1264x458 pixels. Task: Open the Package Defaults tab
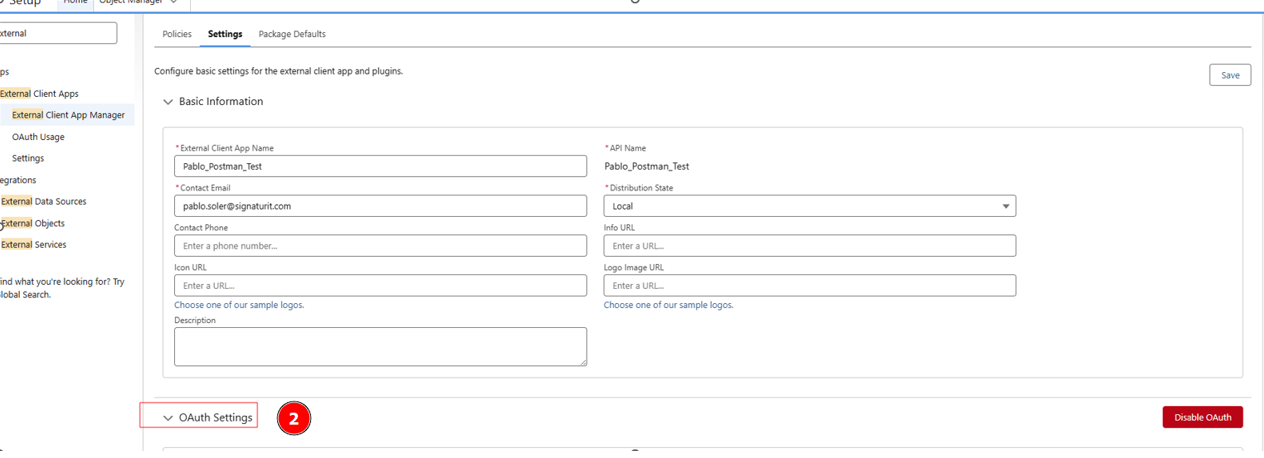292,34
